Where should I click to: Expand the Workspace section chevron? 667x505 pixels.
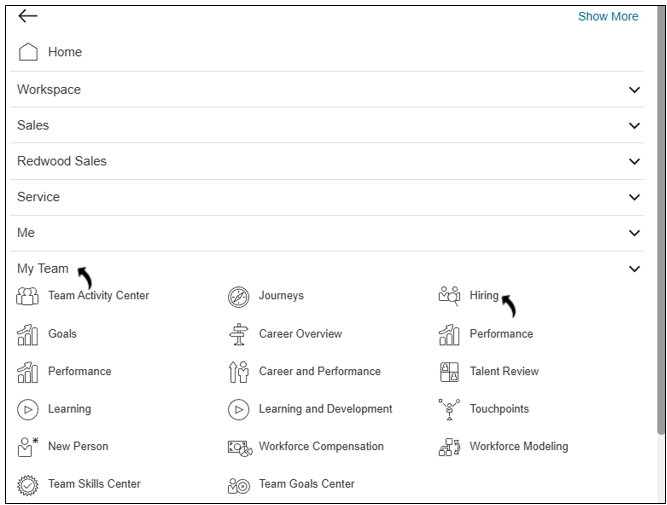[634, 90]
